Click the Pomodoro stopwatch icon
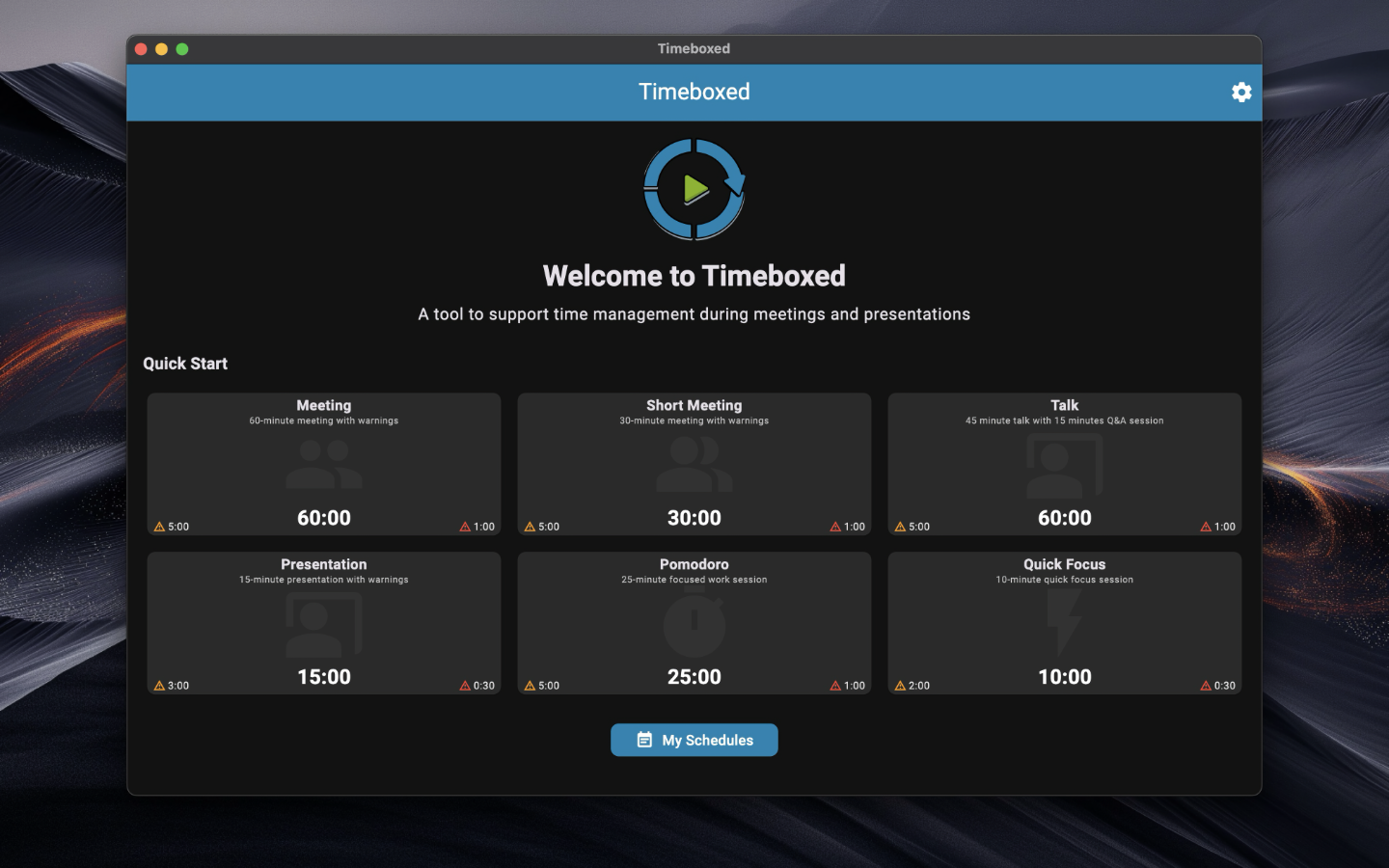 [x=694, y=625]
